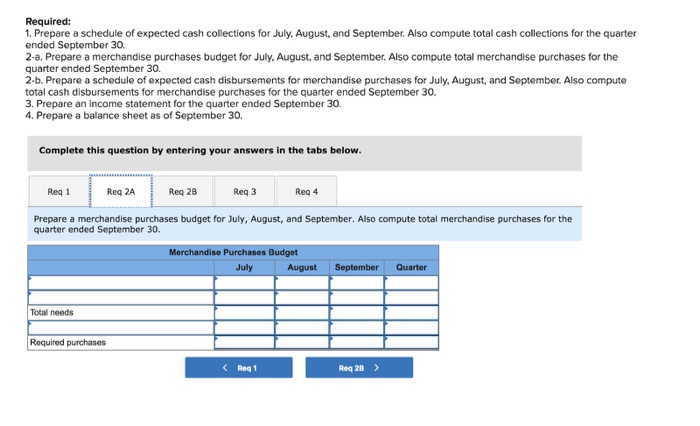The width and height of the screenshot is (700, 426).
Task: Click the September Total needs cell
Action: tap(357, 313)
